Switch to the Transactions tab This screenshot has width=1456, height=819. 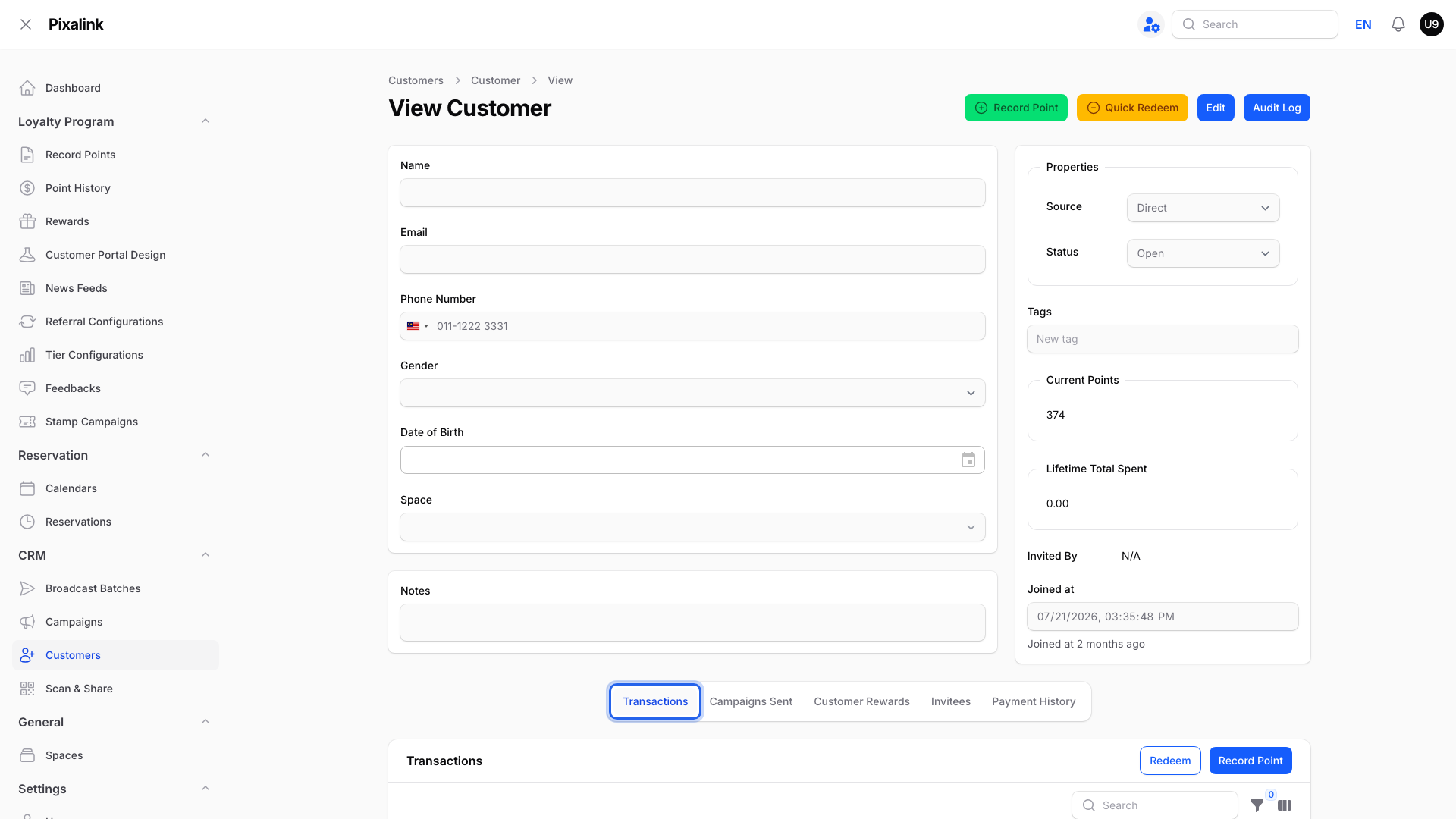point(655,701)
